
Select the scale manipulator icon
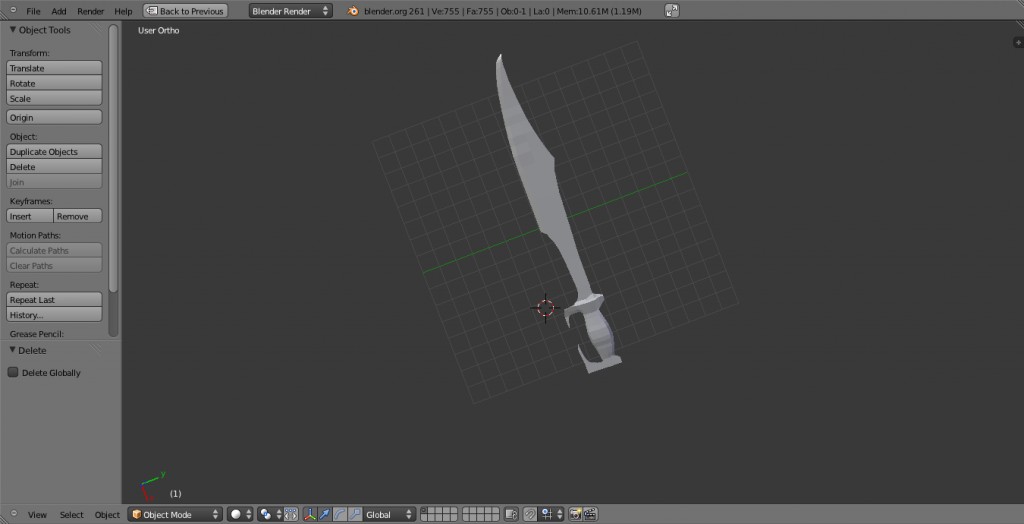click(x=355, y=514)
